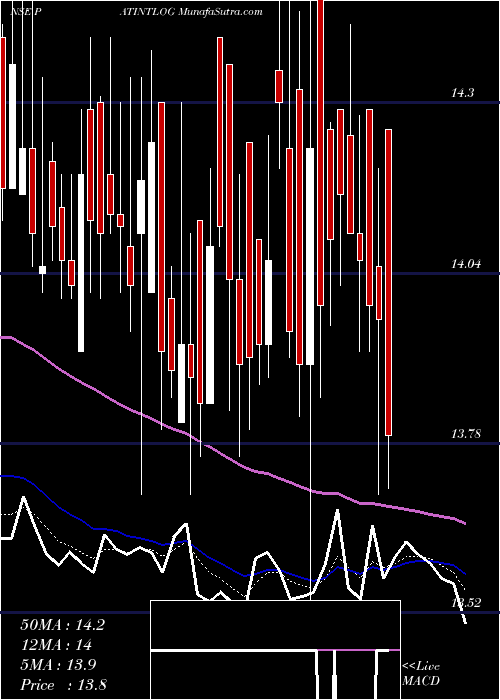Click the 13.52 price level label
The height and width of the screenshot is (700, 500).
point(466,603)
